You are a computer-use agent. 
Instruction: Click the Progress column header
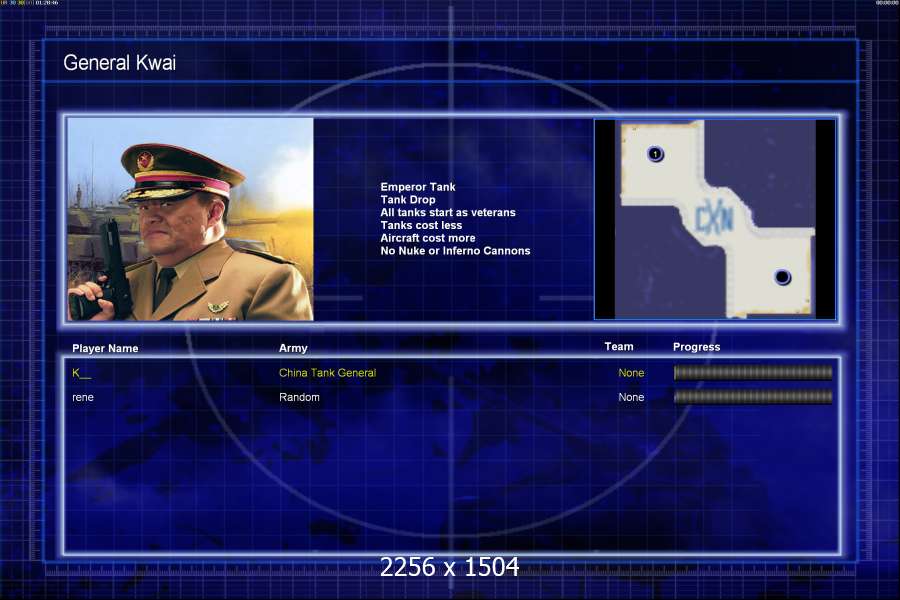tap(696, 347)
